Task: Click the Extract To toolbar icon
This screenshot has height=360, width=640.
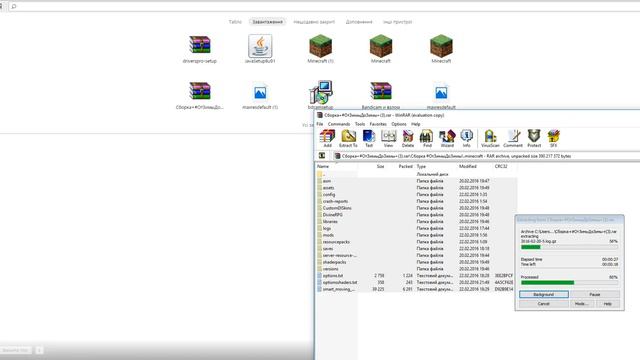Action: coord(348,138)
